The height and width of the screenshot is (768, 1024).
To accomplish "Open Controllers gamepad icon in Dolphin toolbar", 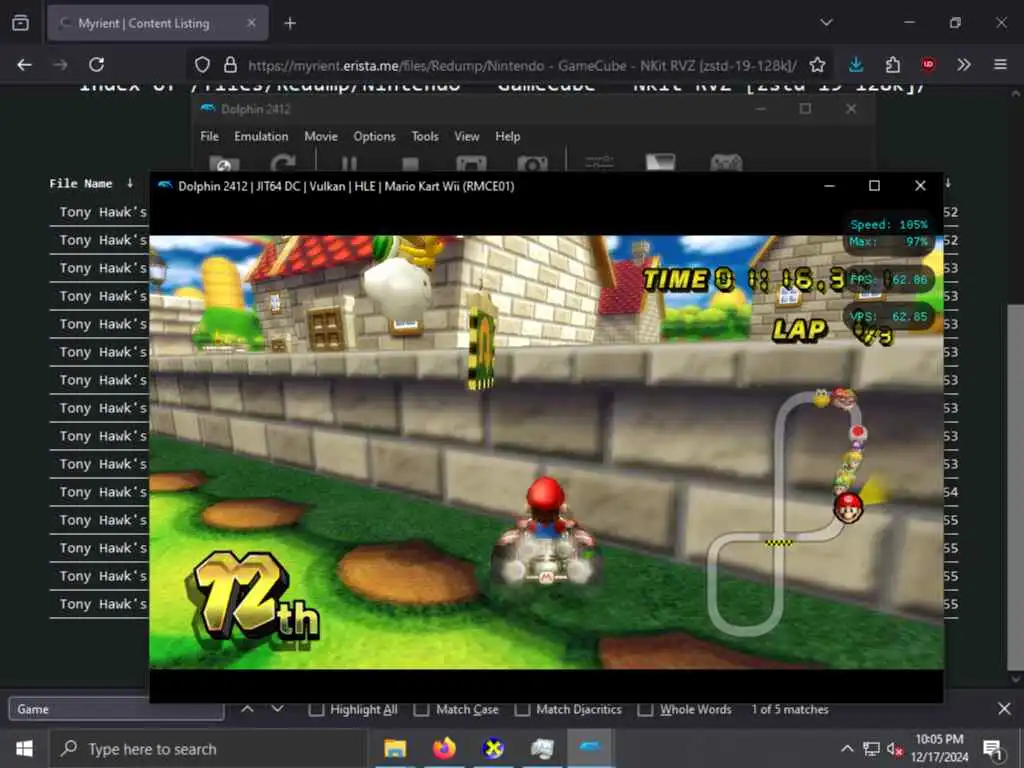I will point(726,163).
